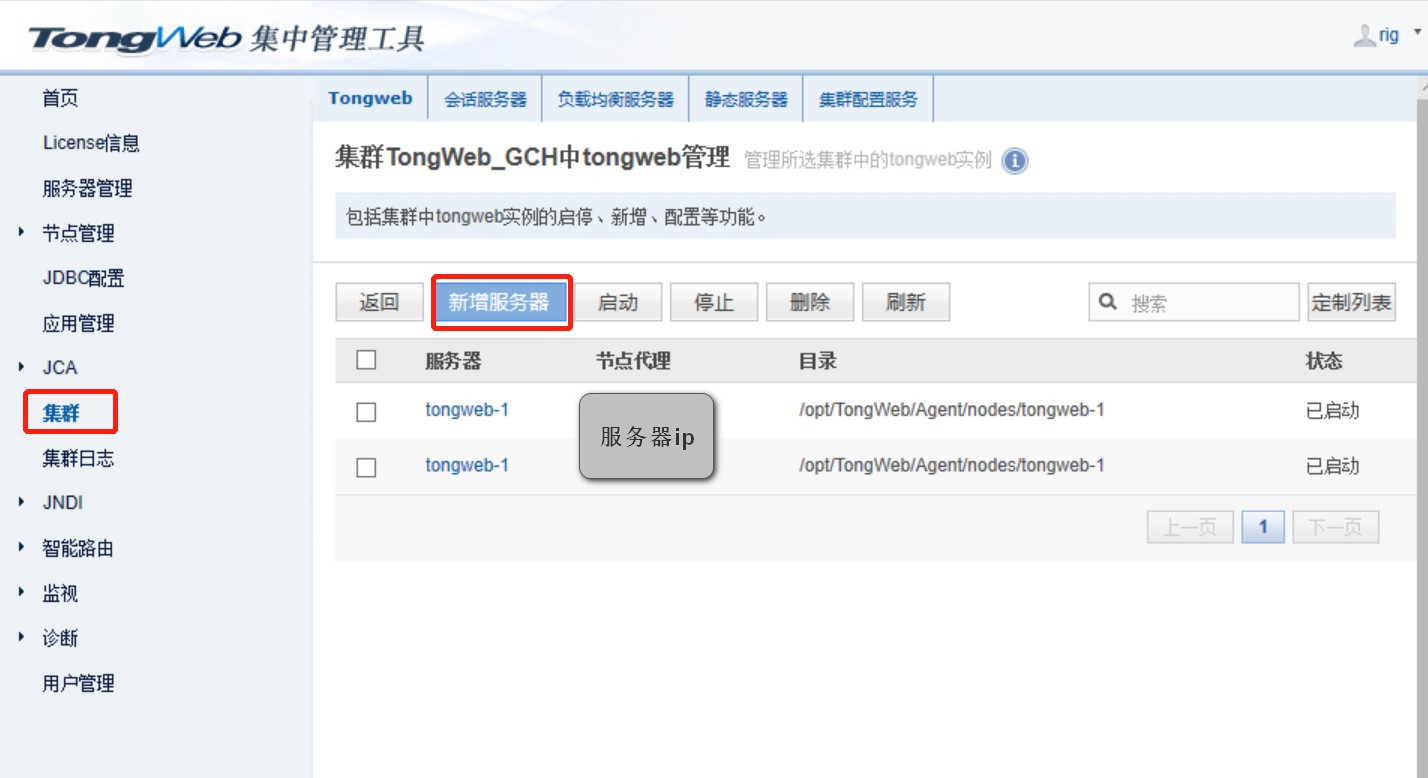
Task: Switch to the 会话服务器 tab
Action: 485,99
